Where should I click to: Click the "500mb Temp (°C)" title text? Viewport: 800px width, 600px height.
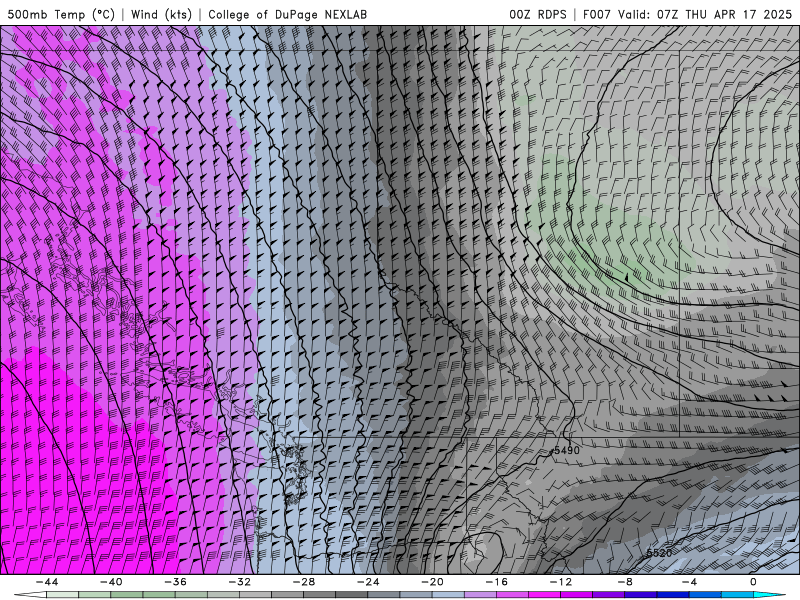pyautogui.click(x=61, y=14)
